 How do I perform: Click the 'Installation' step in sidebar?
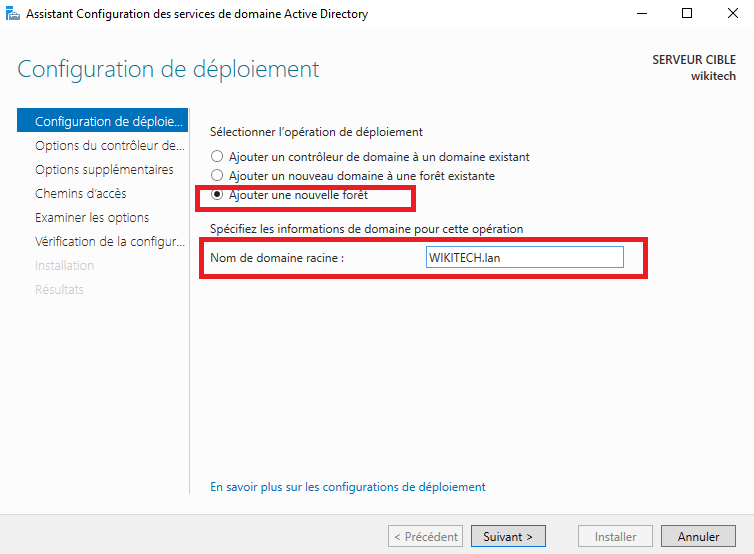point(65,266)
